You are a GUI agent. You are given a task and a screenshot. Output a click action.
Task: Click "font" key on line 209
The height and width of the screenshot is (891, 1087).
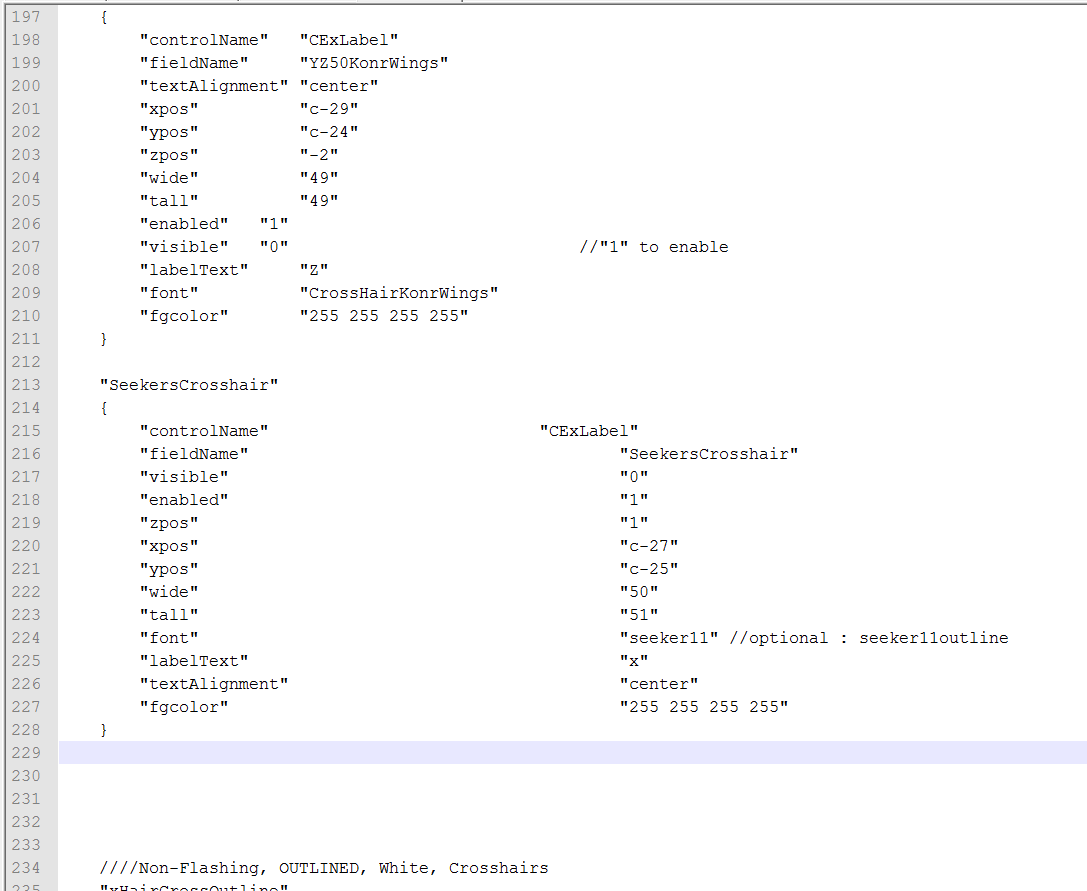(x=169, y=293)
